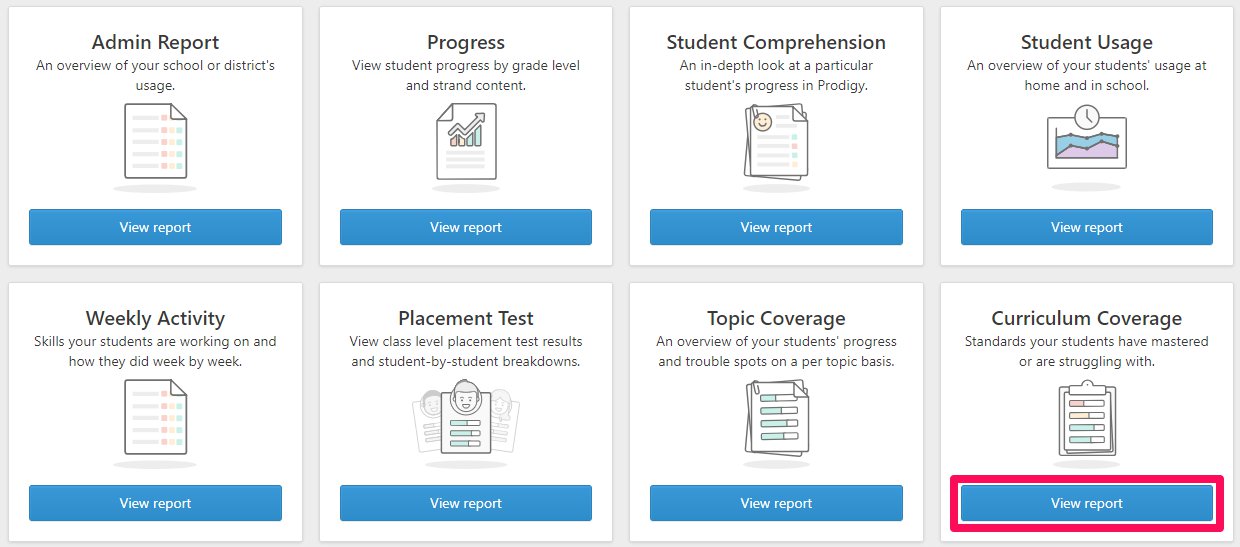
Task: View the Placement Test report
Action: pos(466,503)
